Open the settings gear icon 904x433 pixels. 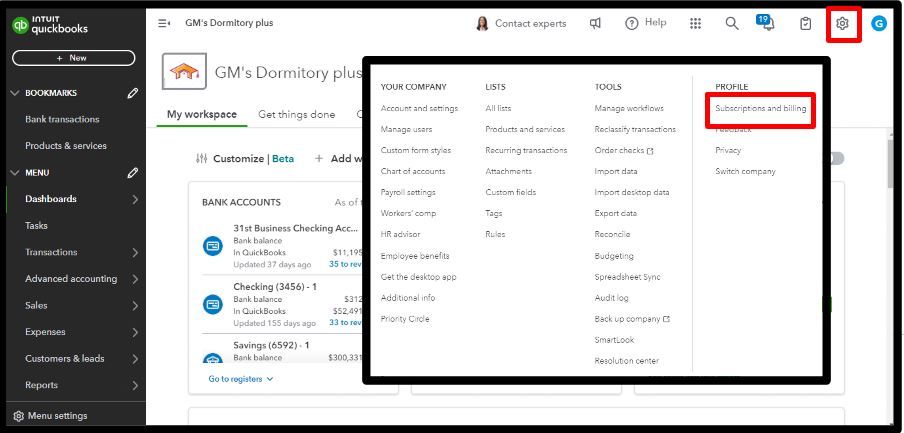(x=842, y=24)
